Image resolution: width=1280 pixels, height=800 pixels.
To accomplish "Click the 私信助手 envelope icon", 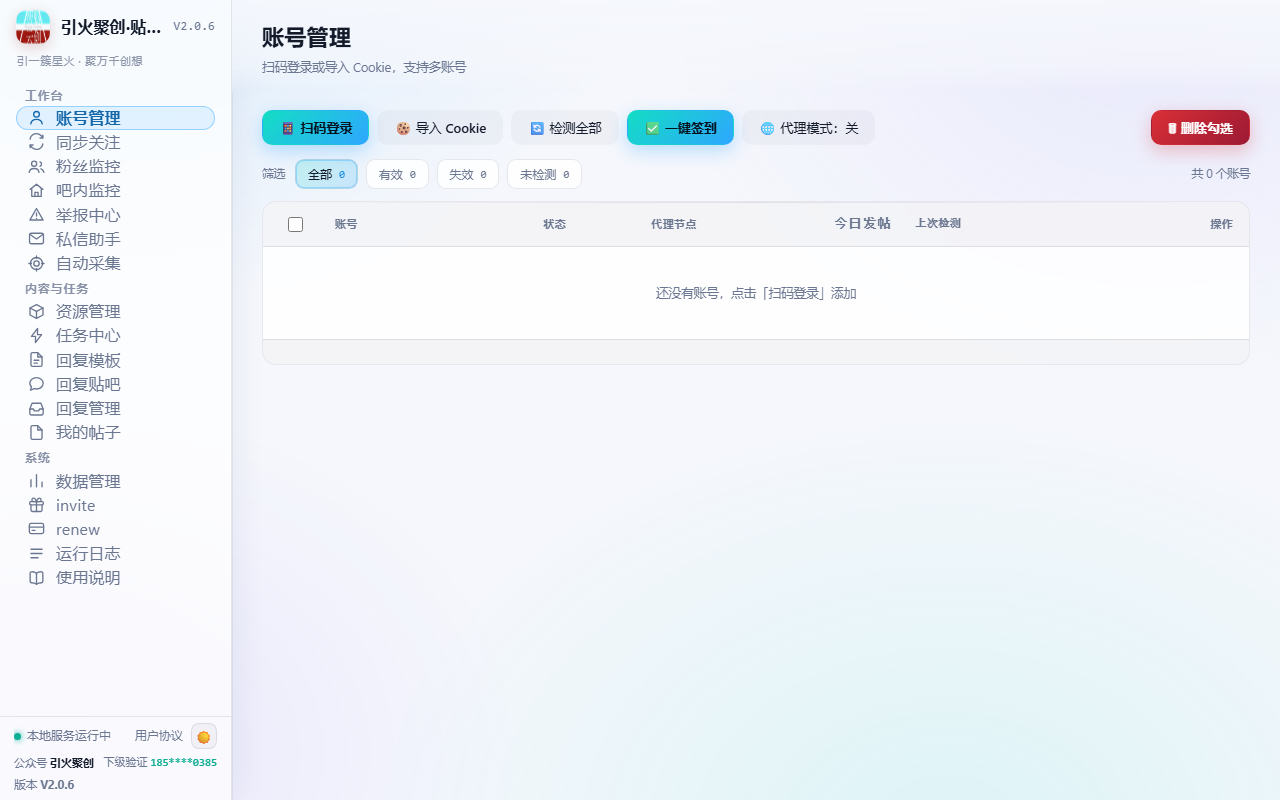I will pos(37,239).
